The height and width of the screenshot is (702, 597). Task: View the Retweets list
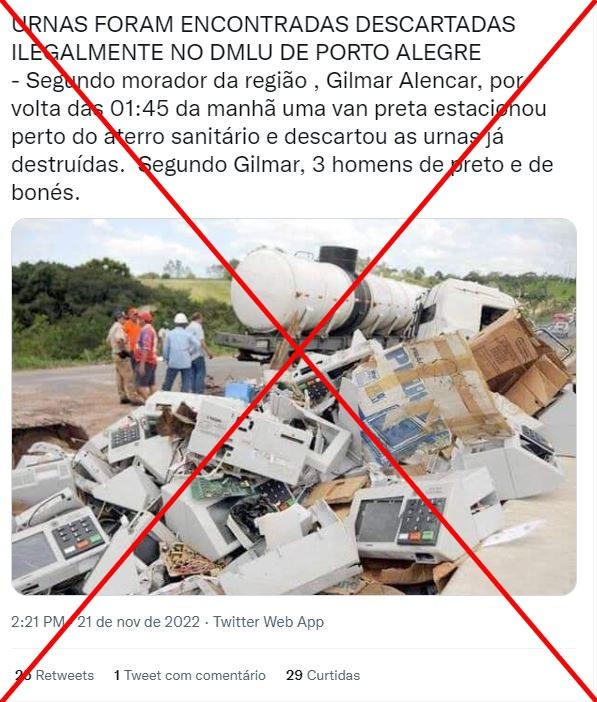coord(55,675)
